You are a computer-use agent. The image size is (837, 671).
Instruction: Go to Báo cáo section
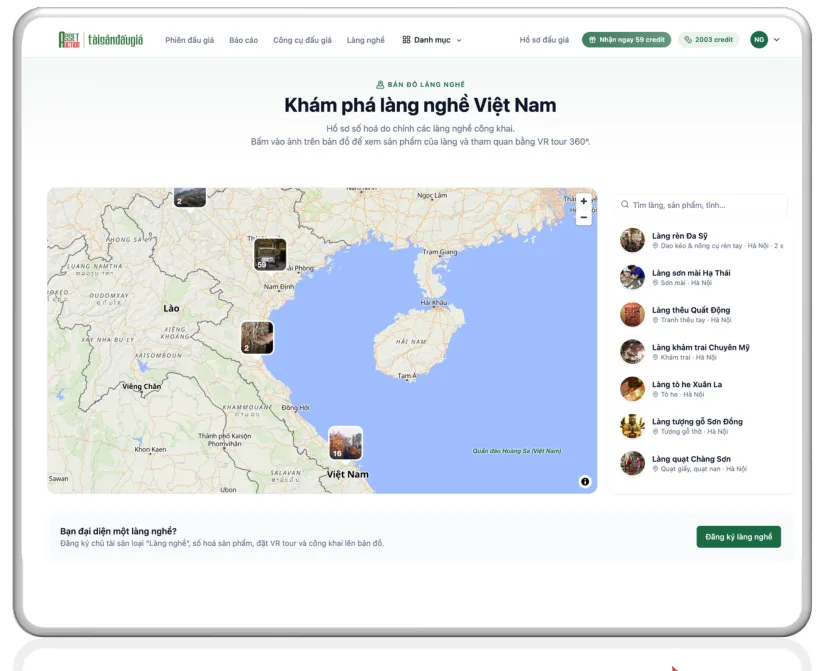pyautogui.click(x=243, y=40)
